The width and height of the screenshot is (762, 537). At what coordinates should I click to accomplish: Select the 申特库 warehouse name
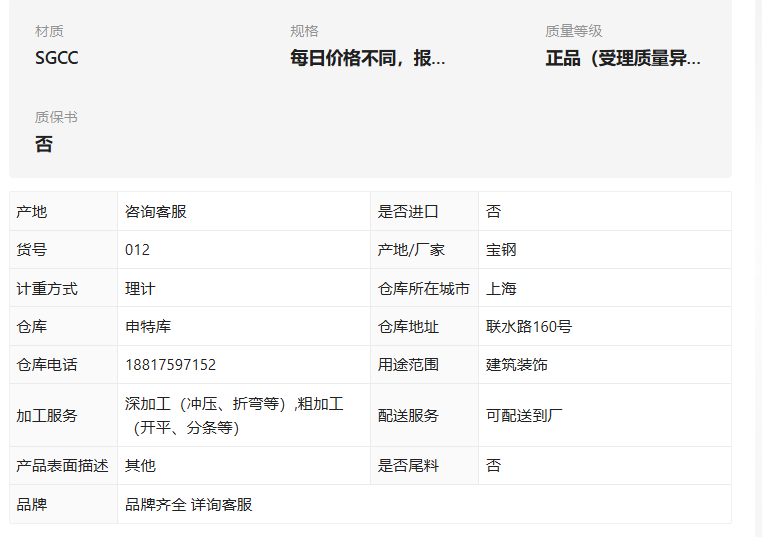[x=148, y=326]
